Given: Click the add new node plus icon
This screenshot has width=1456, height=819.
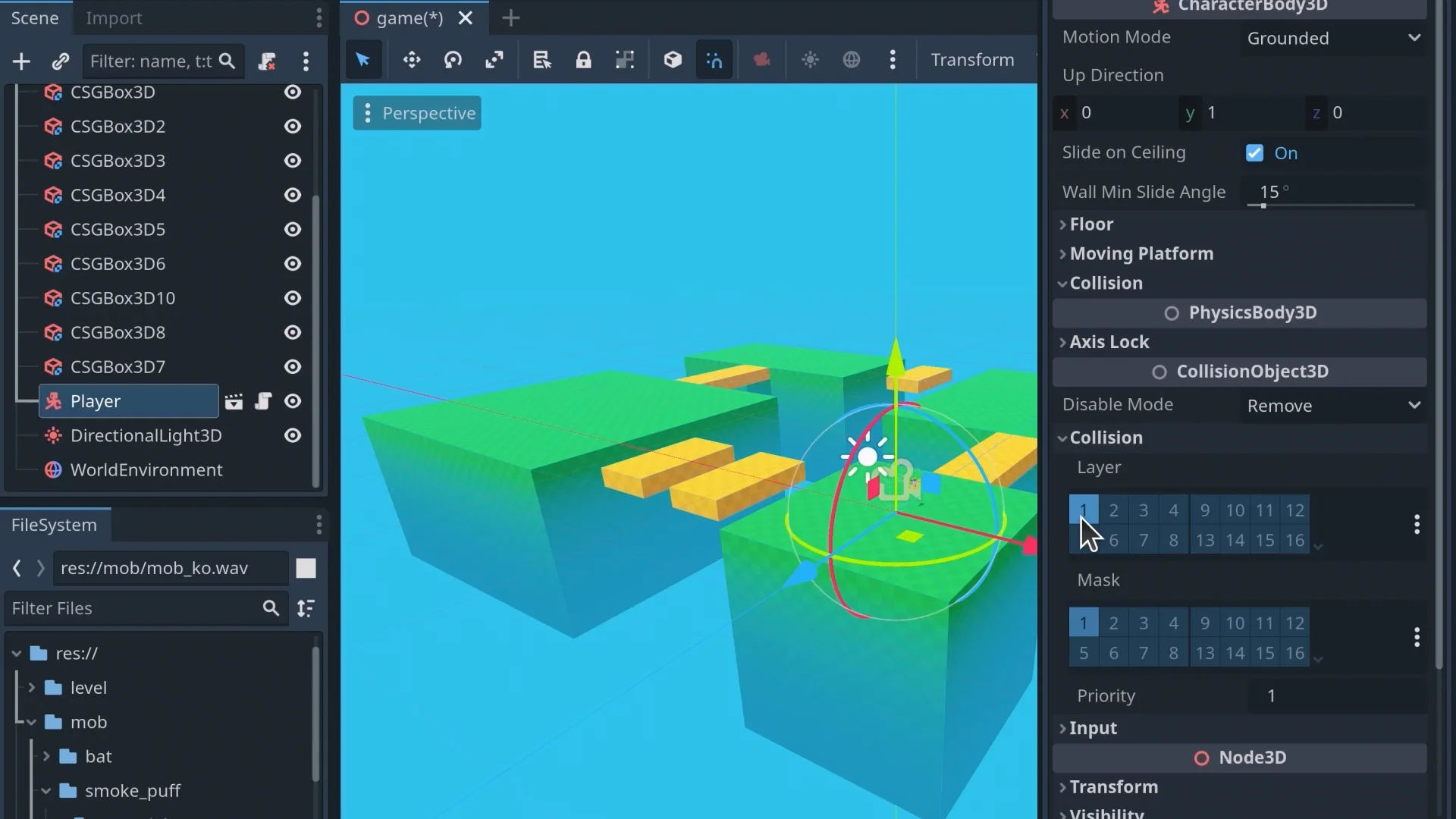Looking at the screenshot, I should coord(21,61).
